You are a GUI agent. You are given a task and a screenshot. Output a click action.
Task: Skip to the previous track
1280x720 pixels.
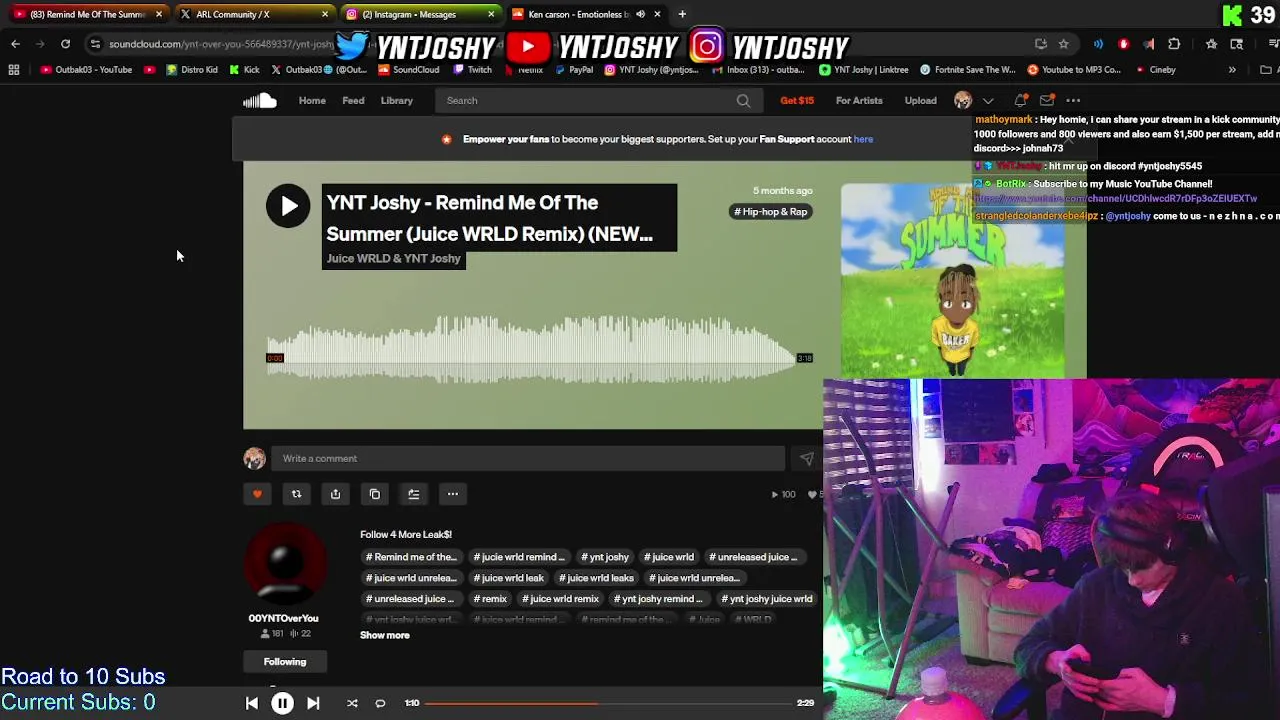click(x=252, y=703)
